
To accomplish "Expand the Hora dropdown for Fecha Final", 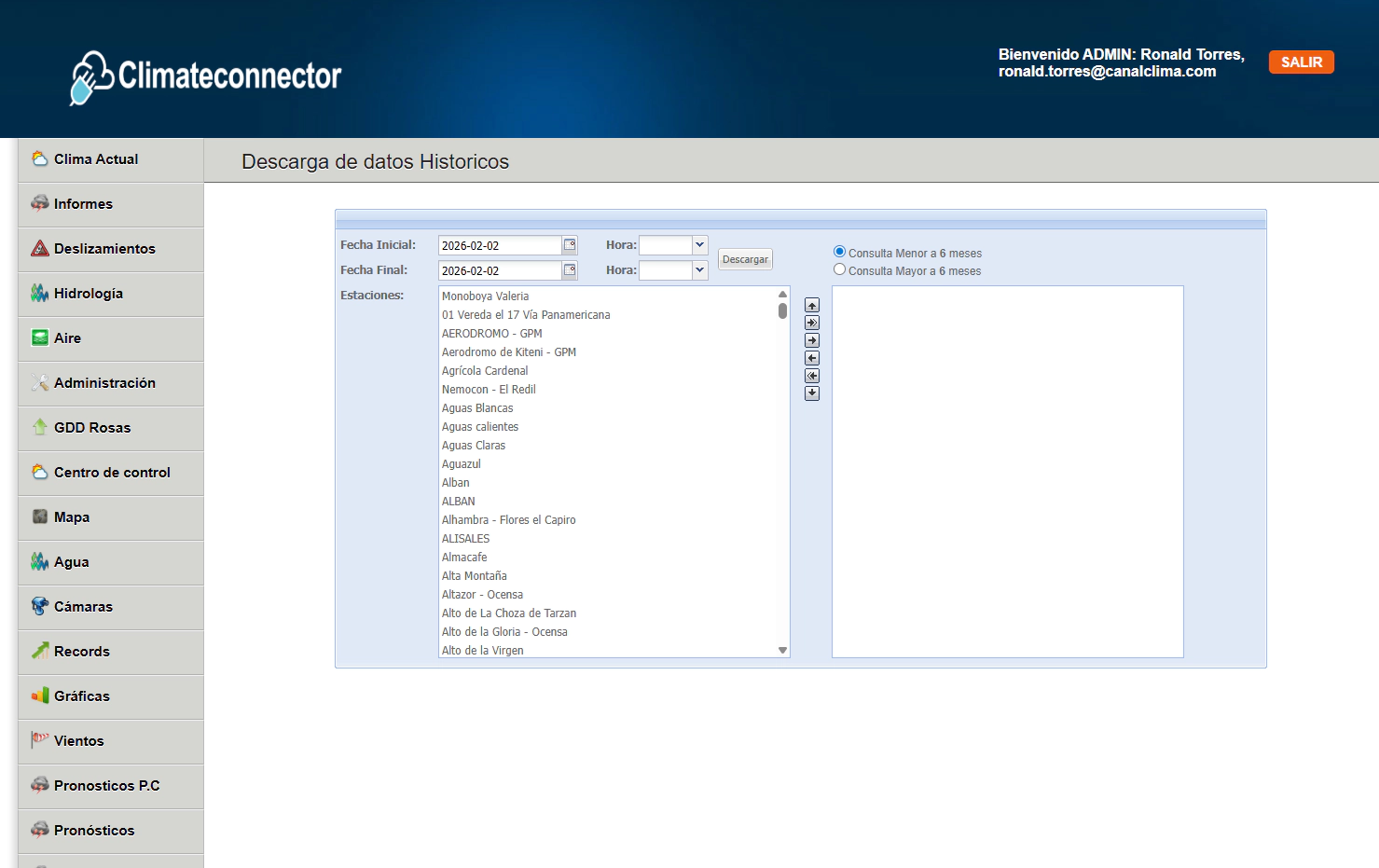I will pyautogui.click(x=699, y=270).
